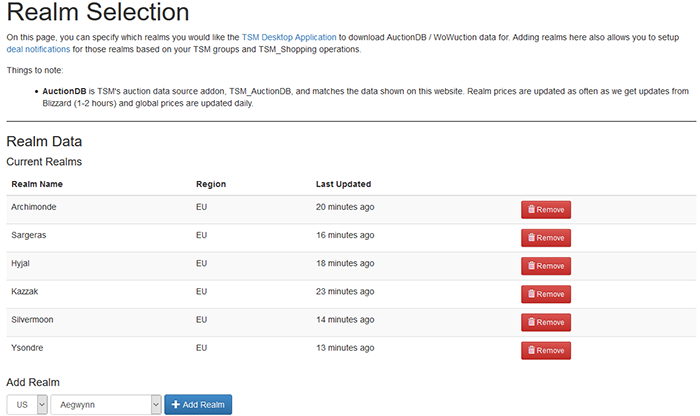Open the US region dropdown
The image size is (700, 416).
click(27, 404)
